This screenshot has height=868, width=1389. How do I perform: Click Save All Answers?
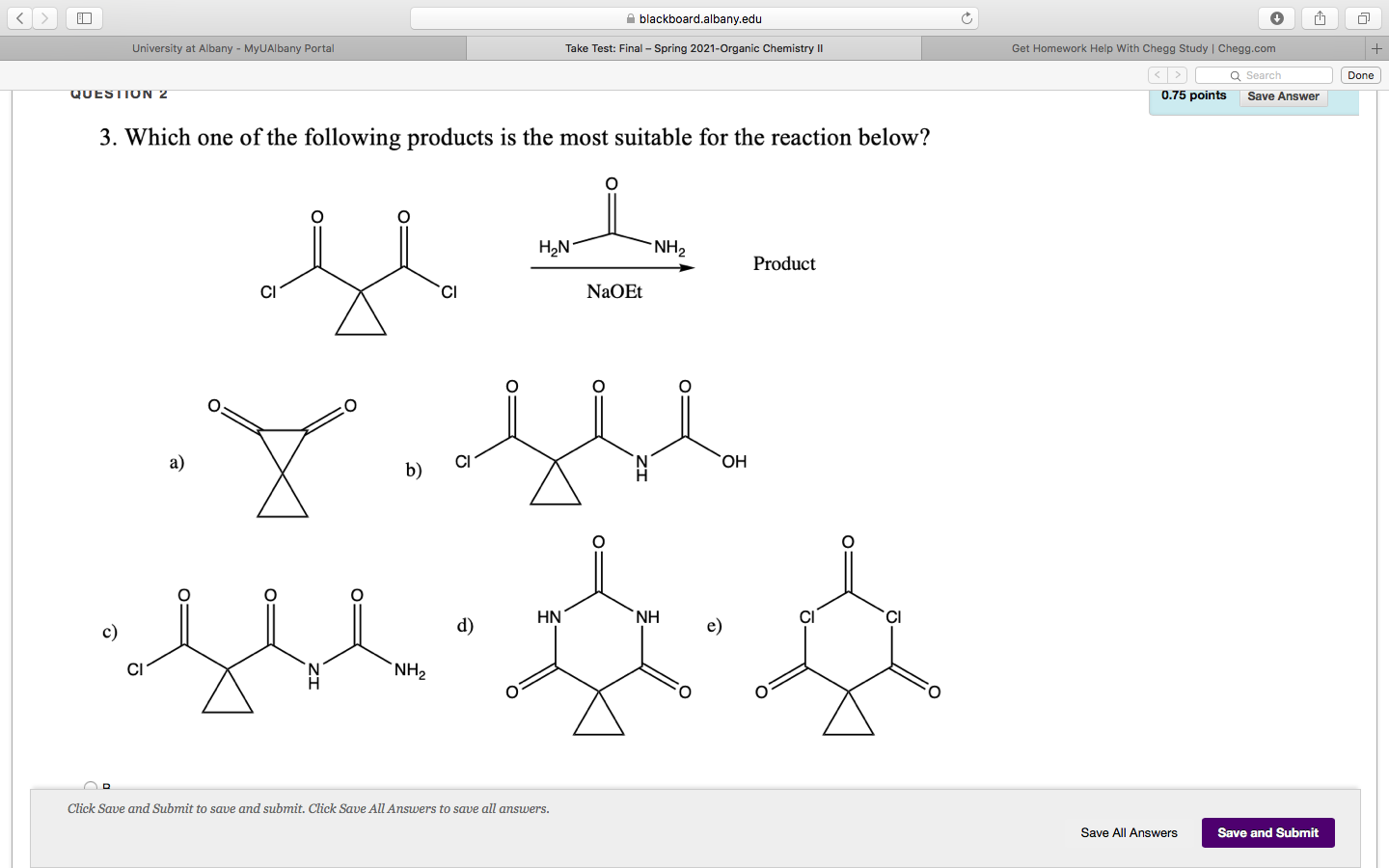[x=1129, y=833]
